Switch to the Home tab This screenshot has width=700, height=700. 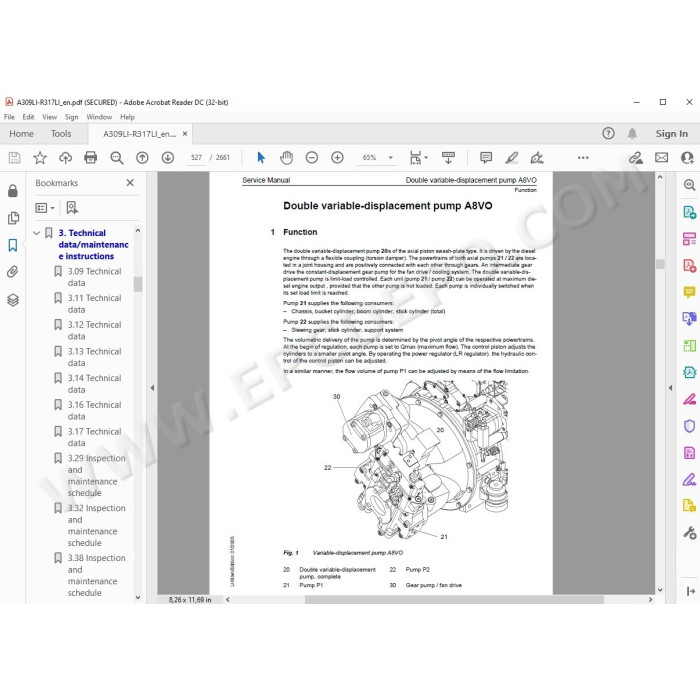(21, 133)
